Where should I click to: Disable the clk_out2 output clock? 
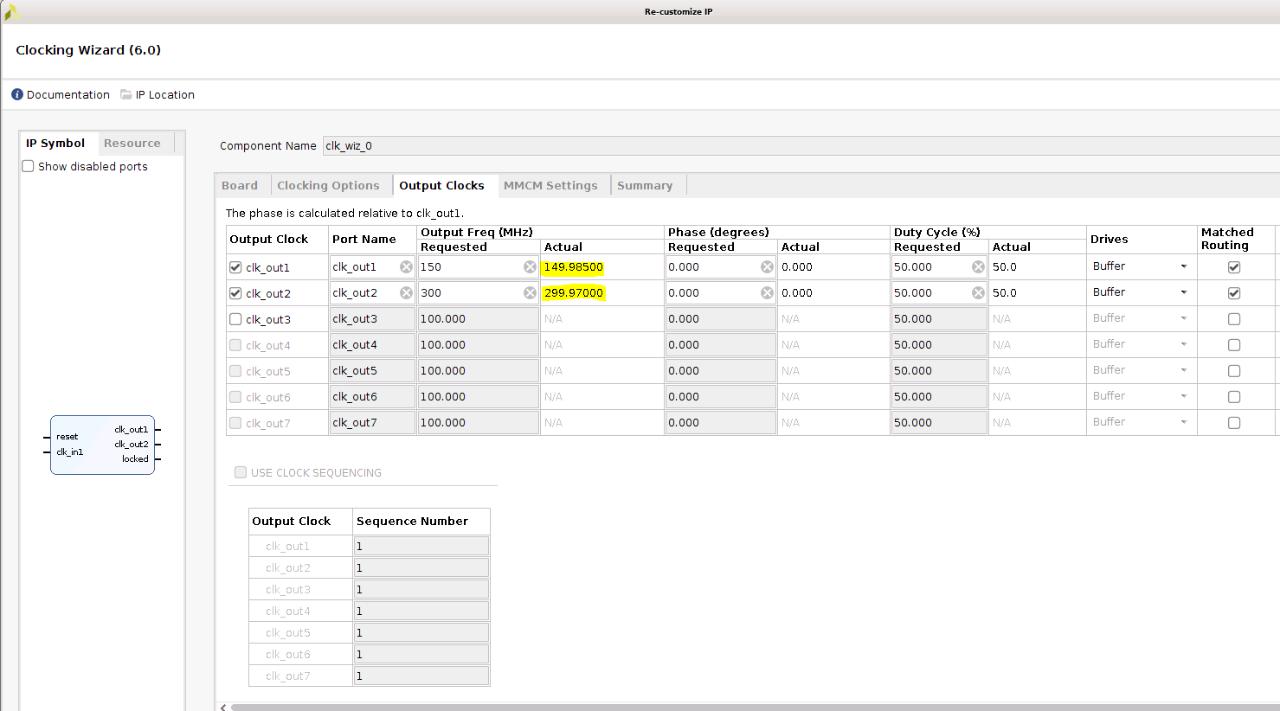(236, 293)
